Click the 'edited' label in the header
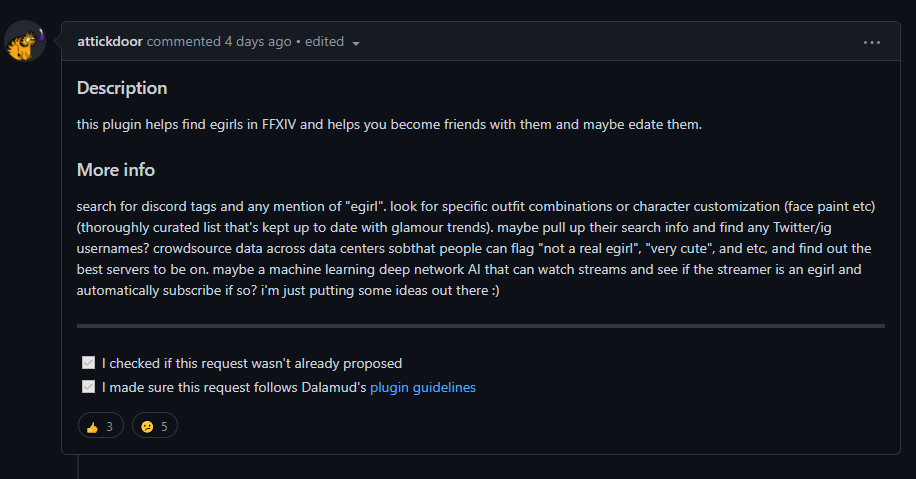The height and width of the screenshot is (479, 916). (324, 42)
